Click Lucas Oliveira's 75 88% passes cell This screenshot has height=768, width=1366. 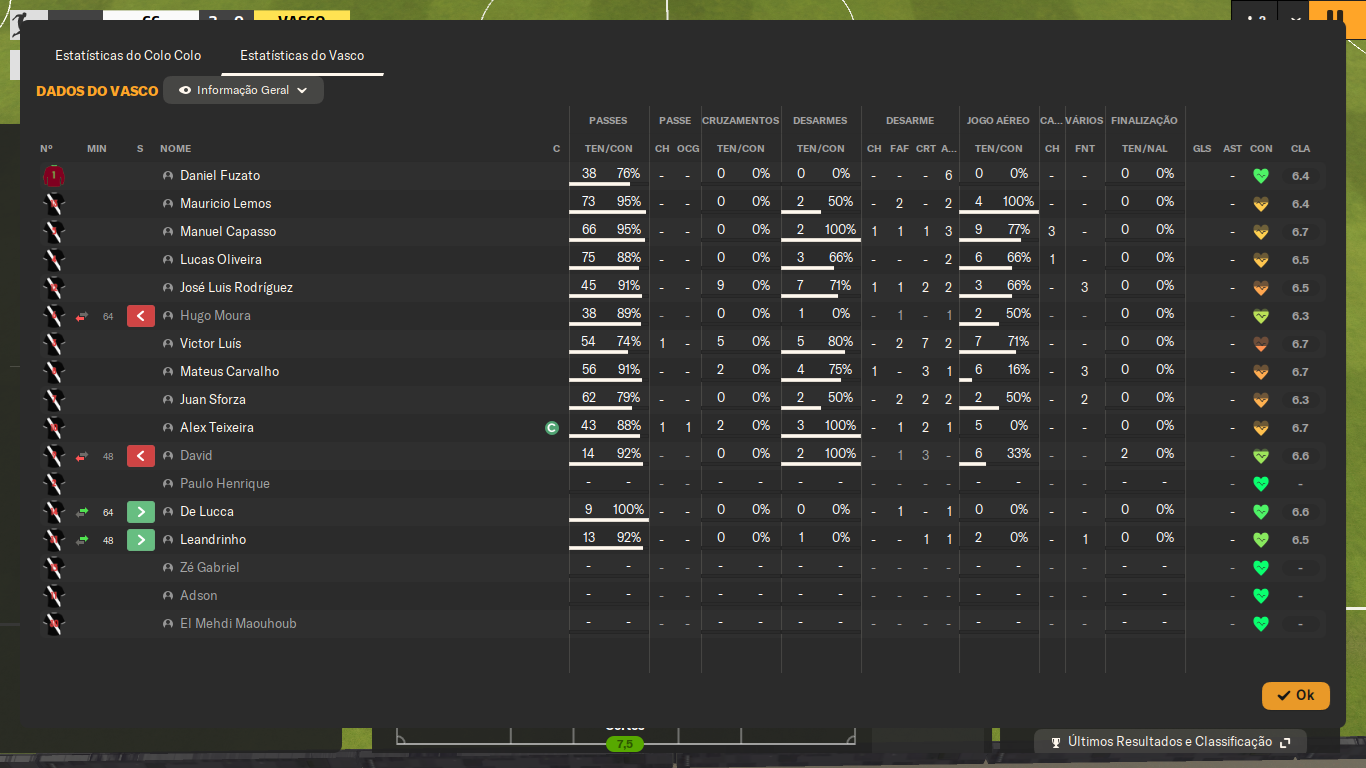[x=609, y=259]
